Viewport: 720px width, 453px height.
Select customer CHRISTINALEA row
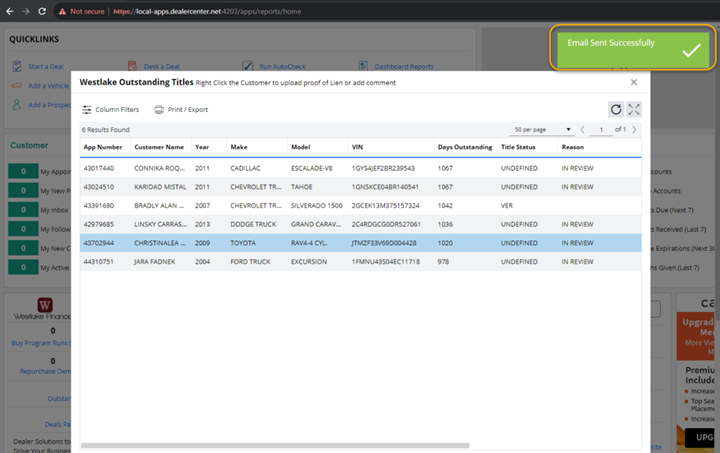[x=360, y=243]
